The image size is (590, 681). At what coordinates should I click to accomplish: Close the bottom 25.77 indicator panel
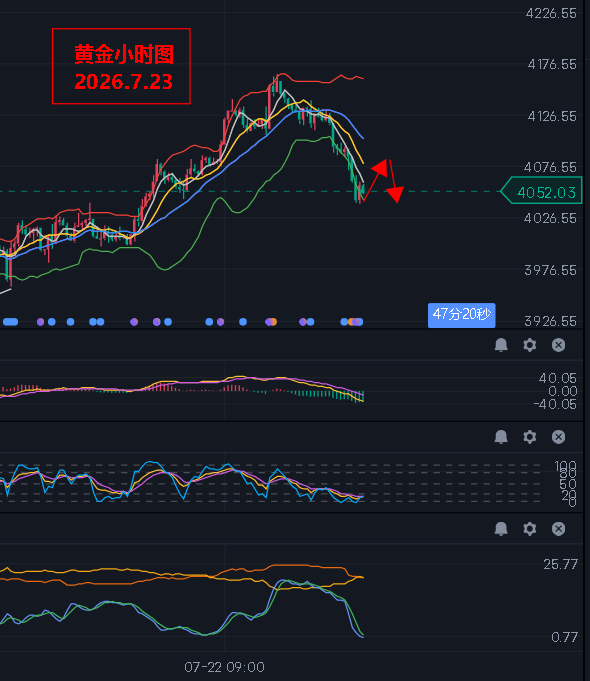(x=558, y=529)
